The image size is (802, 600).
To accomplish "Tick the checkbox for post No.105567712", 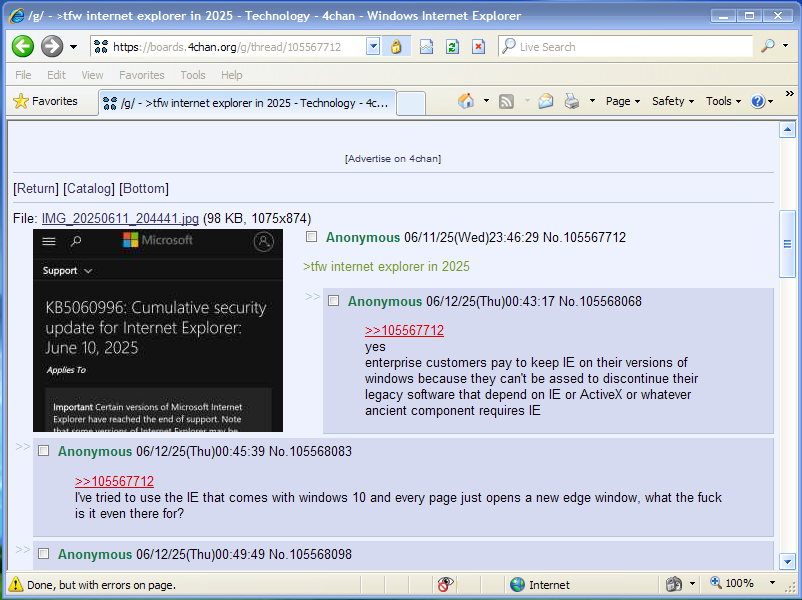I will 311,236.
